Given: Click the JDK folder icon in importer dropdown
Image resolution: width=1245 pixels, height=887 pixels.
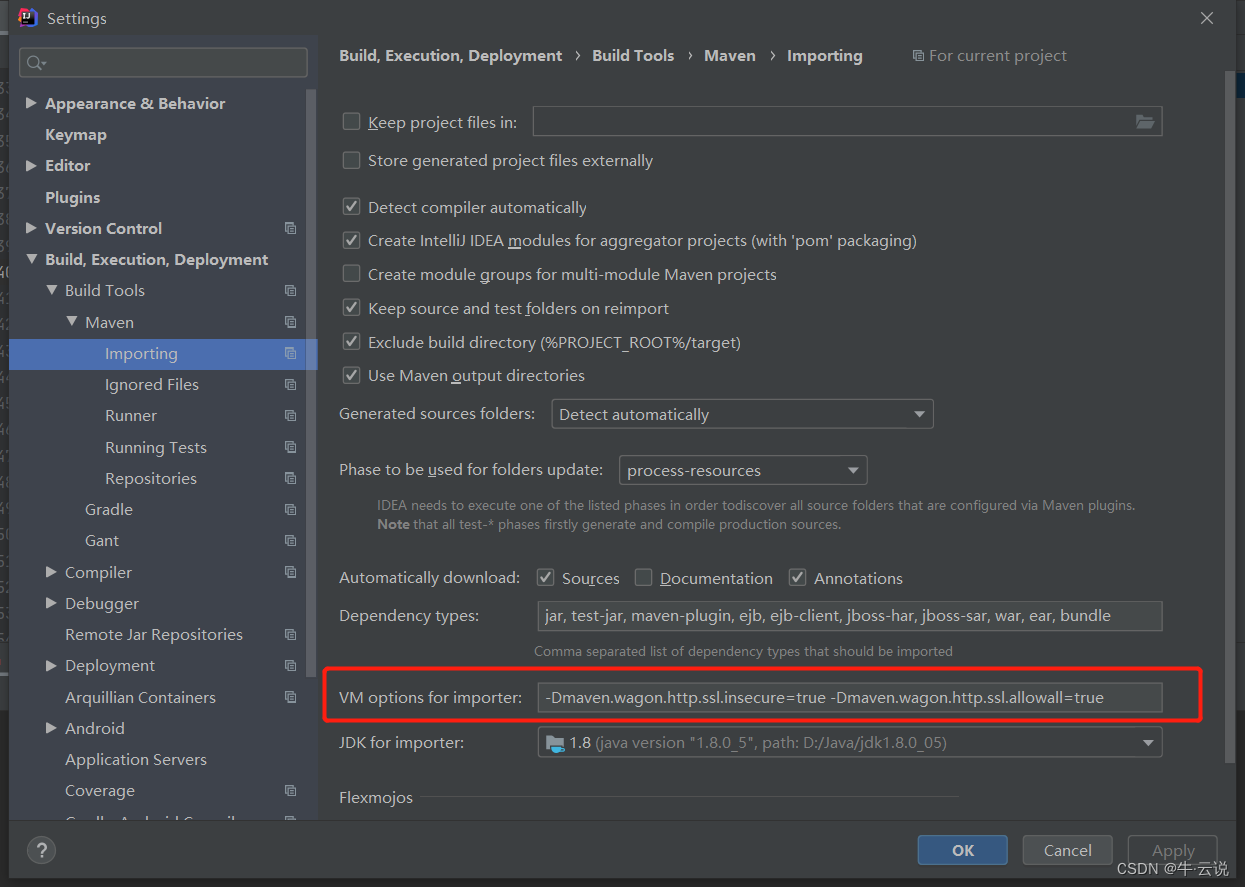Looking at the screenshot, I should (x=555, y=743).
